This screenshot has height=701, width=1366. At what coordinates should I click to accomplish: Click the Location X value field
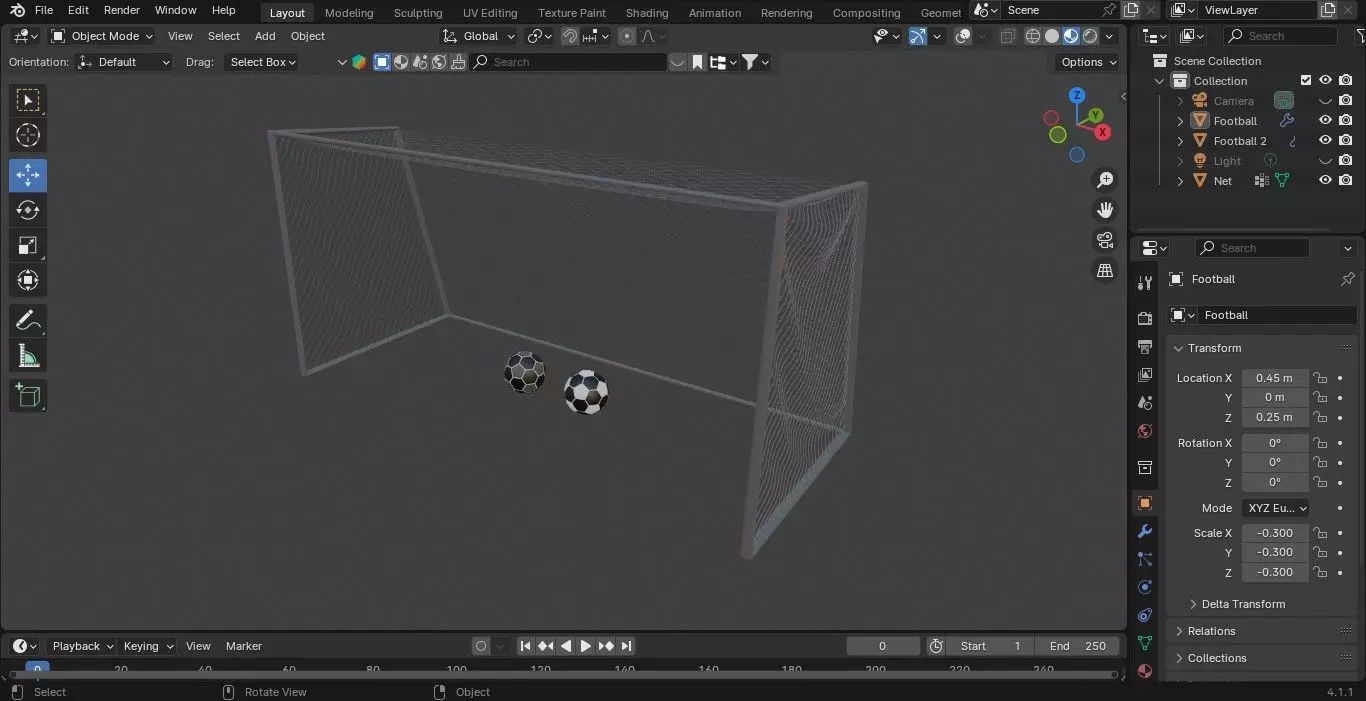click(1275, 378)
